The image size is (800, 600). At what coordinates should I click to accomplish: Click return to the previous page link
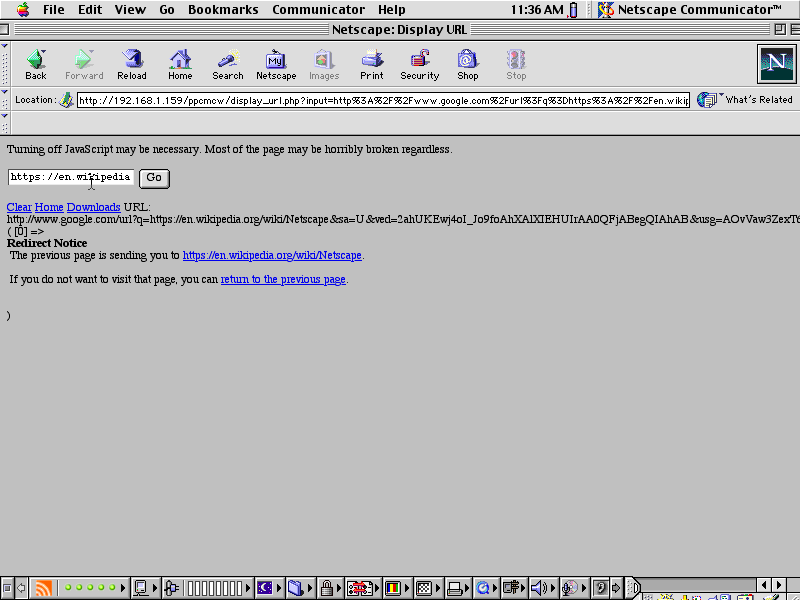tap(283, 280)
